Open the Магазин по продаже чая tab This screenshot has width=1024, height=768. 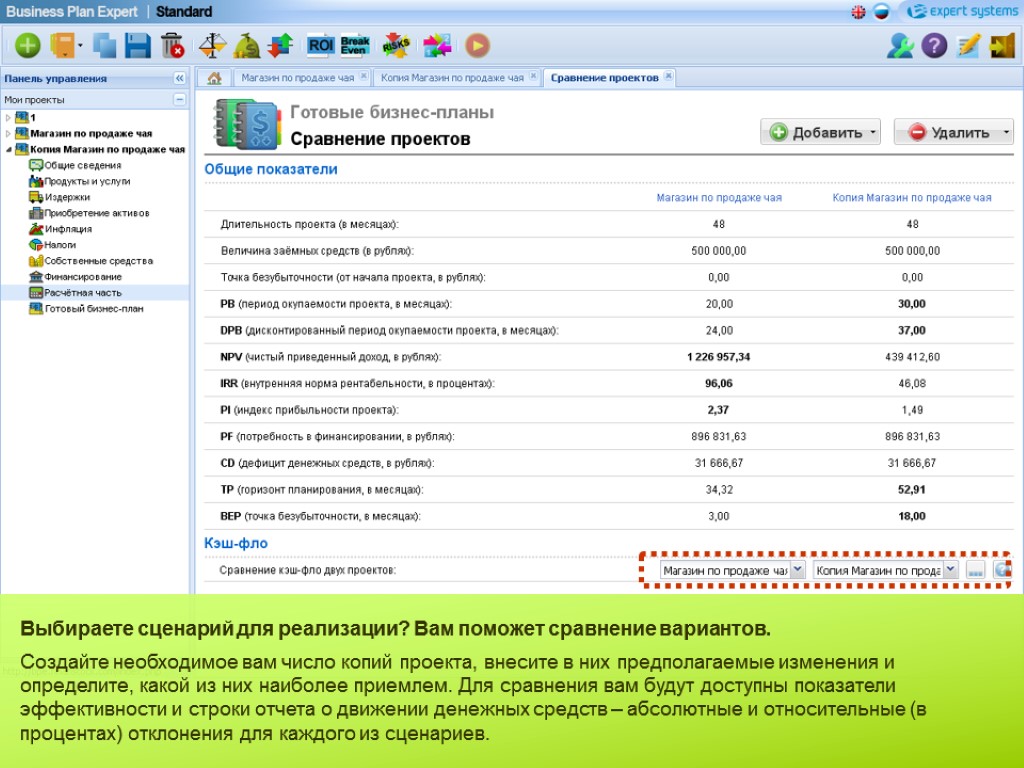click(297, 78)
